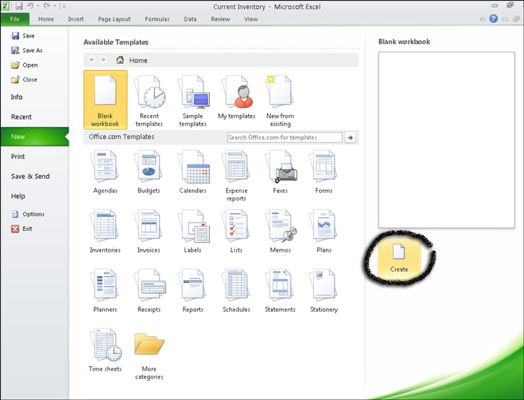Open Customize Quick Access Toolbar dropdown
Viewport: 524px width, 400px height.
64,6
